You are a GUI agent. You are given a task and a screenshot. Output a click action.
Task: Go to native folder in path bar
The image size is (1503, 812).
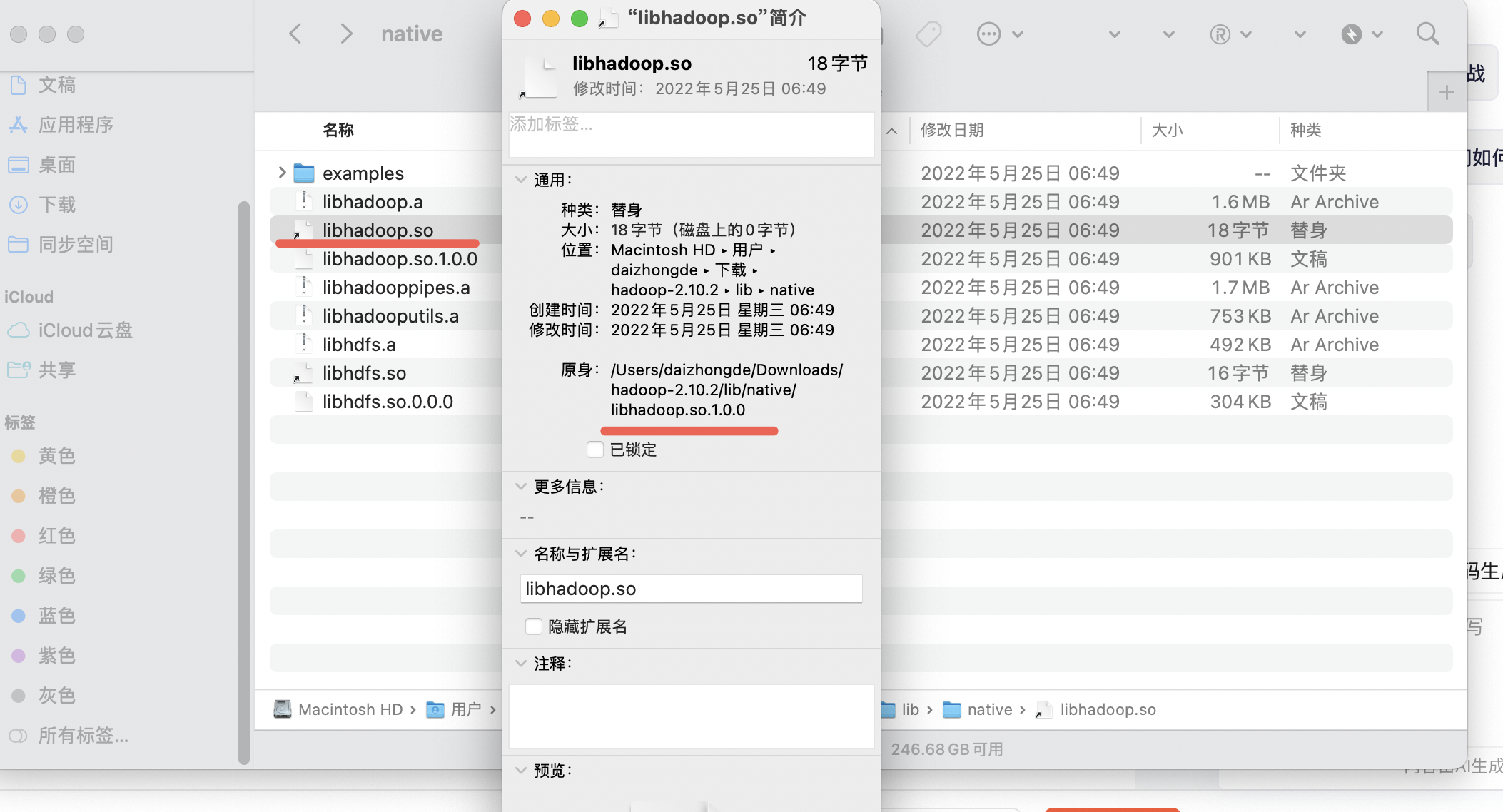click(977, 709)
